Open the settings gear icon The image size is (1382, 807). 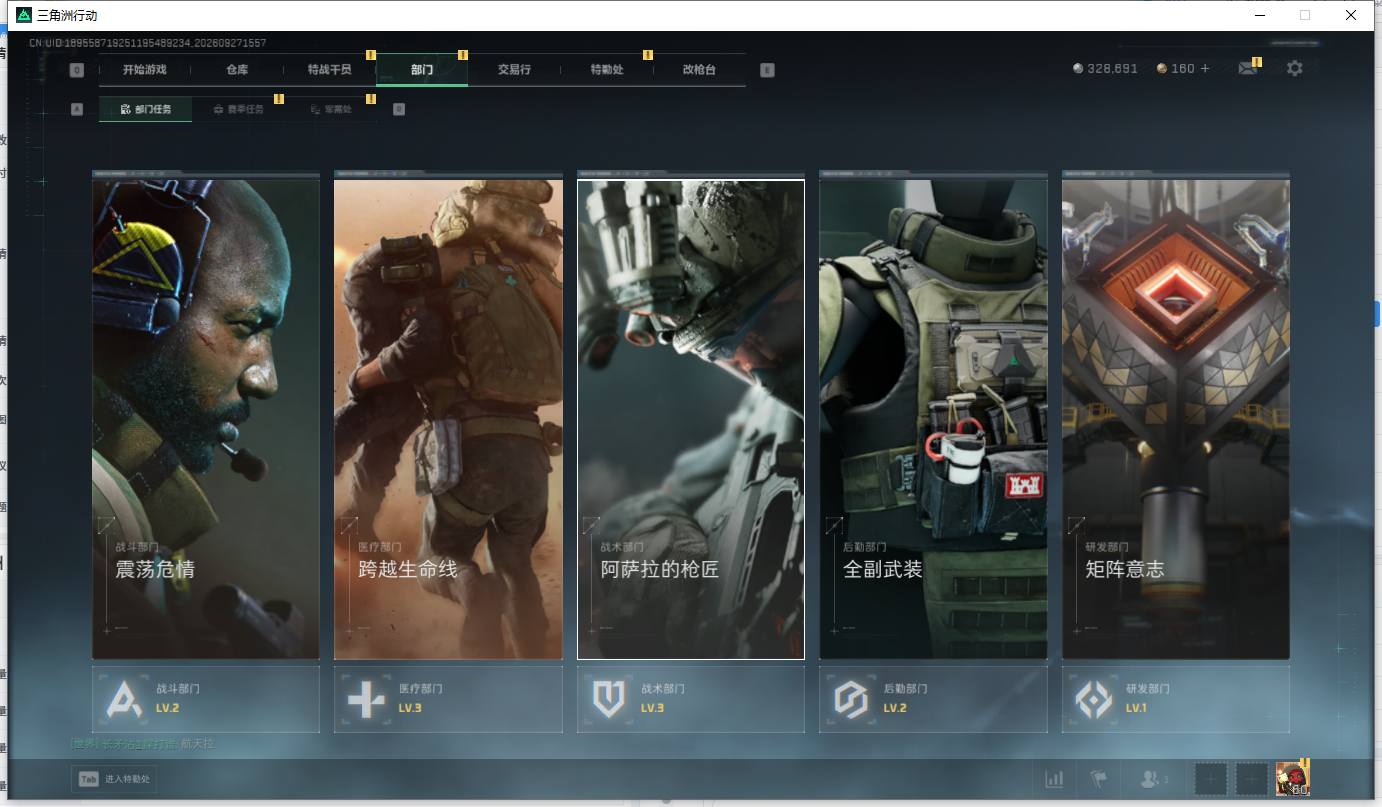(x=1295, y=69)
